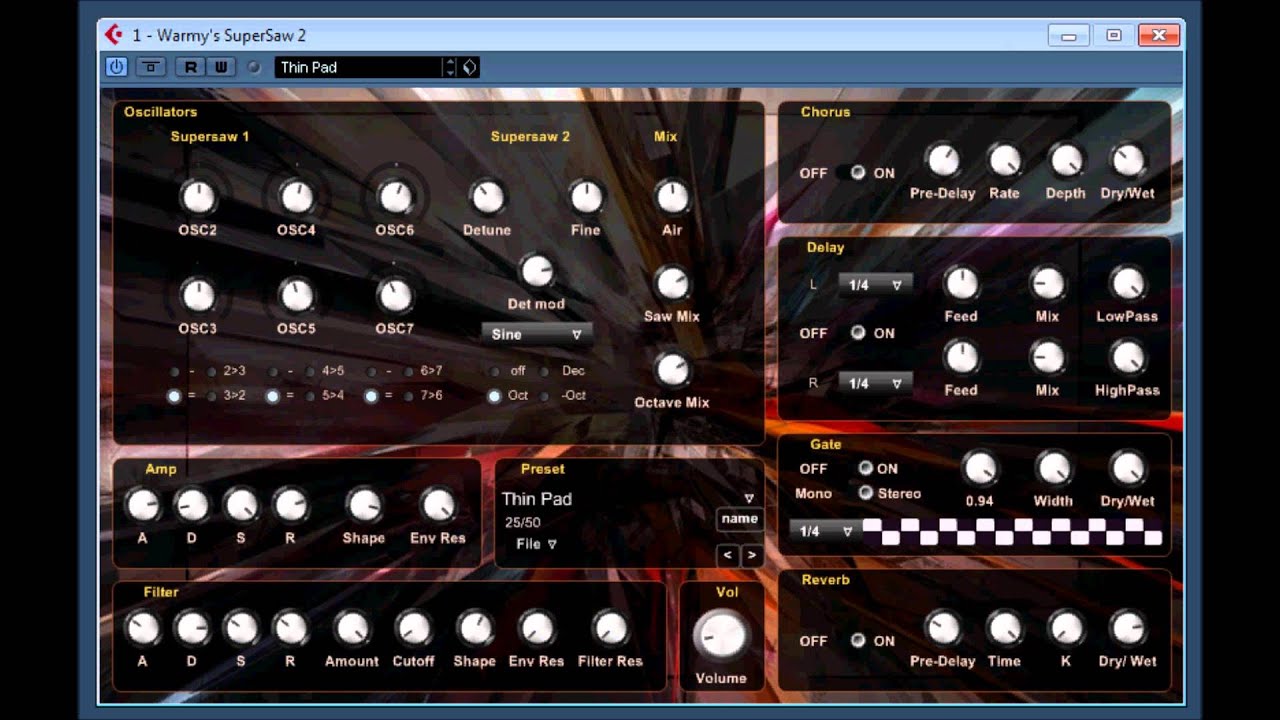1280x720 pixels.
Task: Select the 7>6 oscillator routing option
Action: (x=408, y=396)
